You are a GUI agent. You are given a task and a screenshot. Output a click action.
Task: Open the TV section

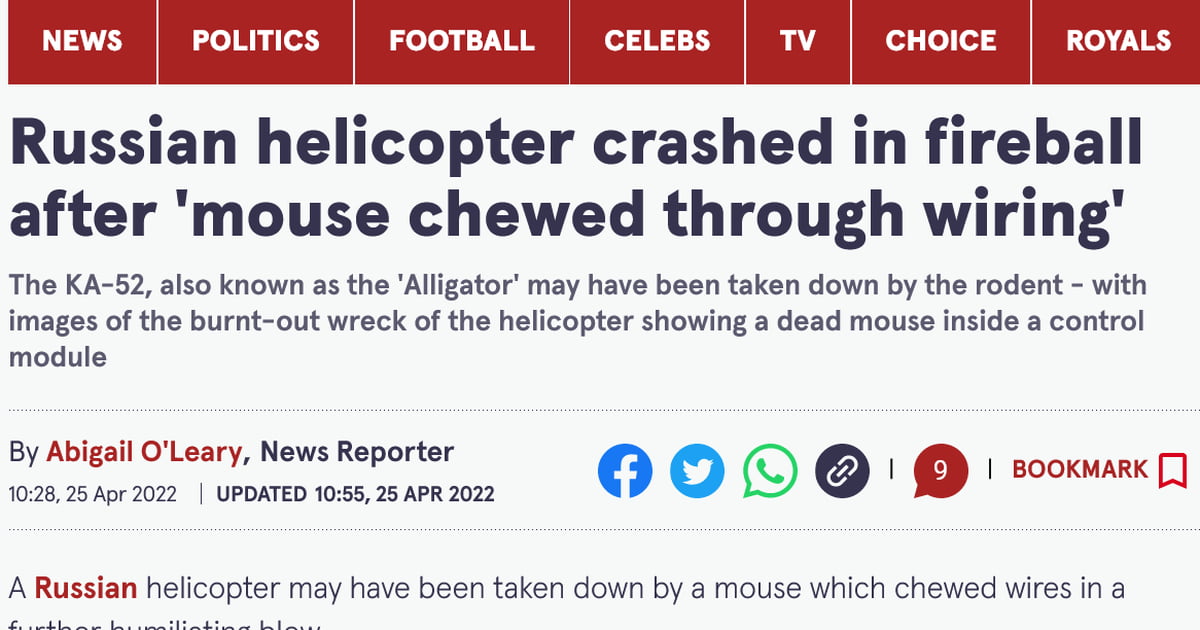pyautogui.click(x=797, y=41)
